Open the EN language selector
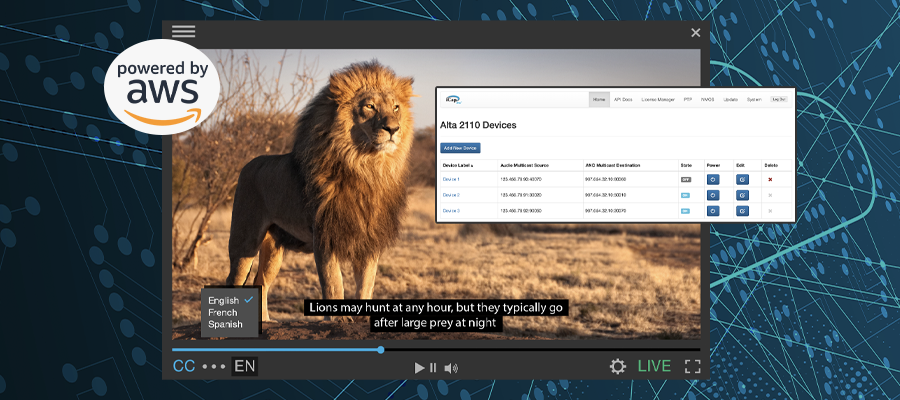Screen dimensions: 900x400 [244, 366]
